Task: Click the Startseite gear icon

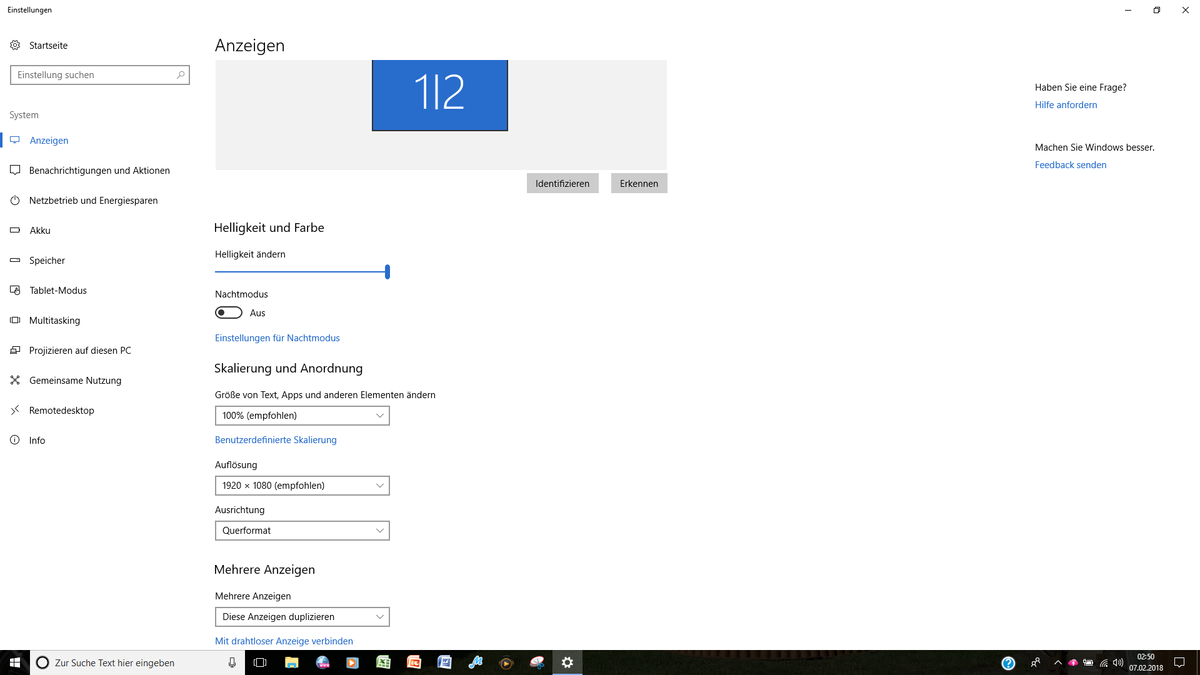Action: [15, 45]
